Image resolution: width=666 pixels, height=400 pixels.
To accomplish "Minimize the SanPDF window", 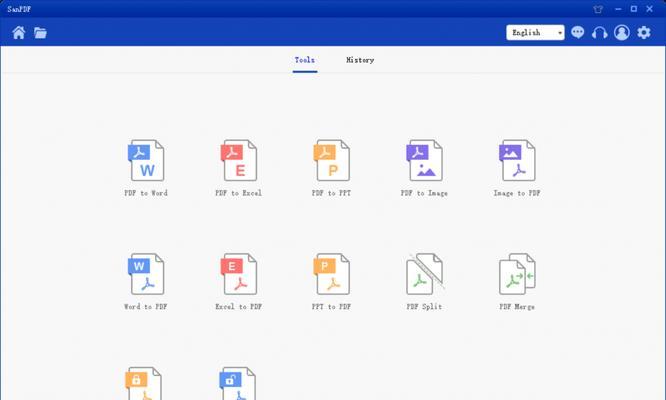I will (618, 9).
